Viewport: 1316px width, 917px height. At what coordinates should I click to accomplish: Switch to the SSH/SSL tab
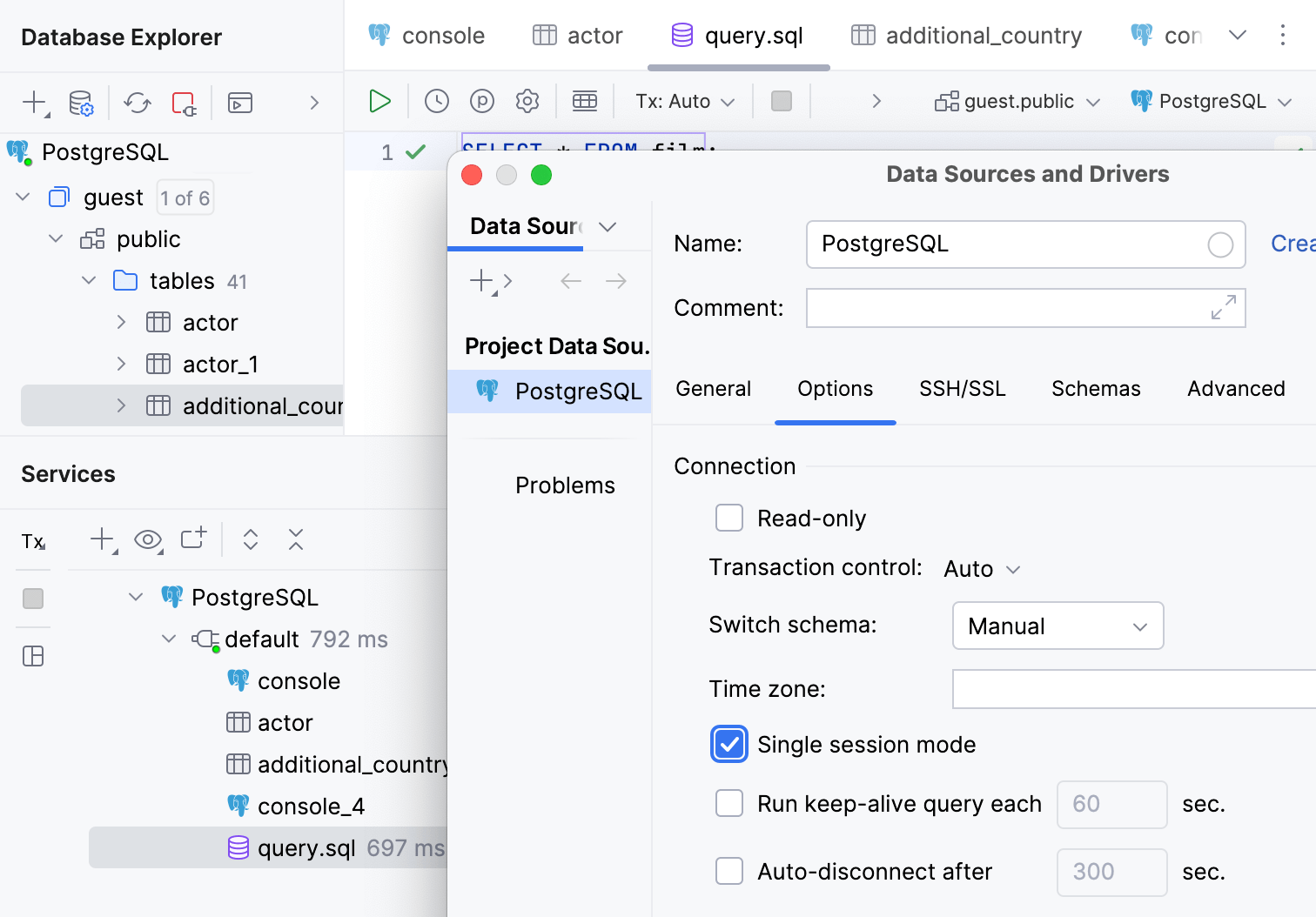tap(962, 389)
